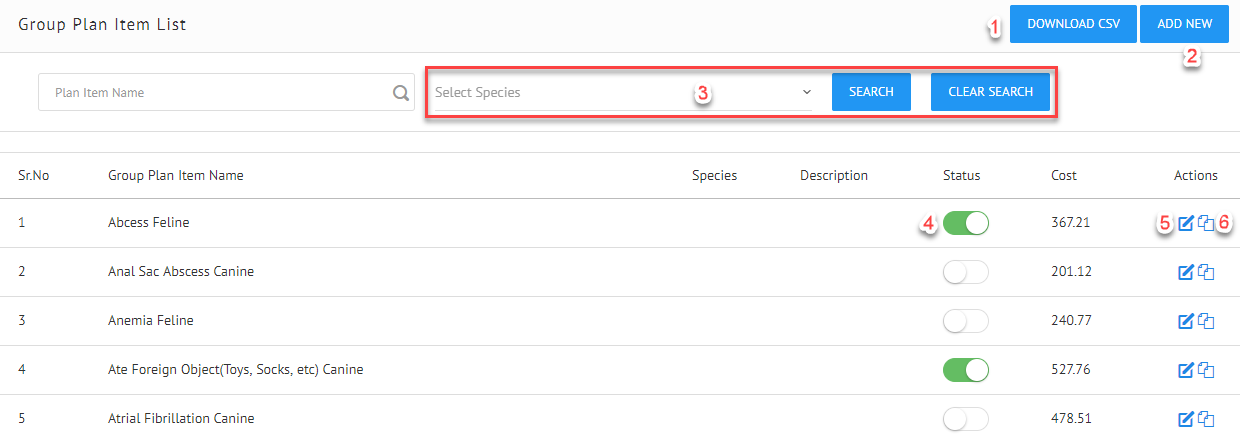Click the copy icon for Abcess Feline
Viewport: 1240px width, 439px height.
1206,223
